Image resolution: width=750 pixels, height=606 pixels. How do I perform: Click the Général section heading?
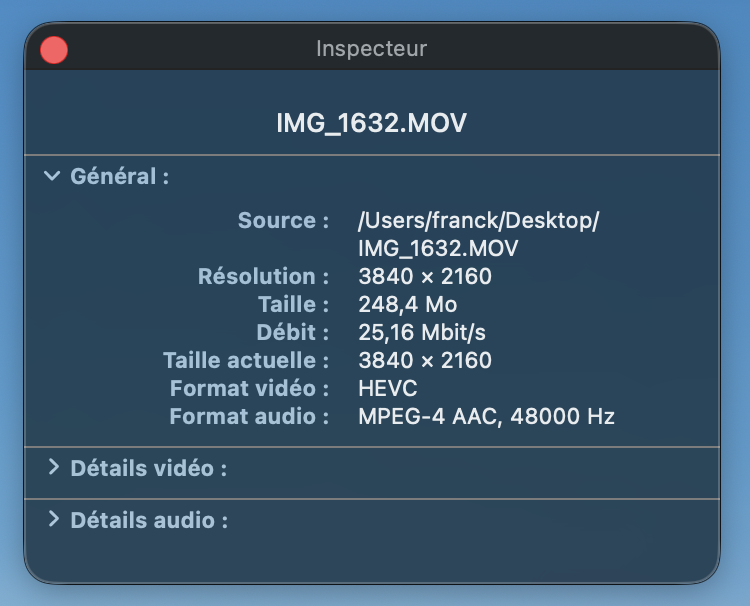pyautogui.click(x=119, y=177)
